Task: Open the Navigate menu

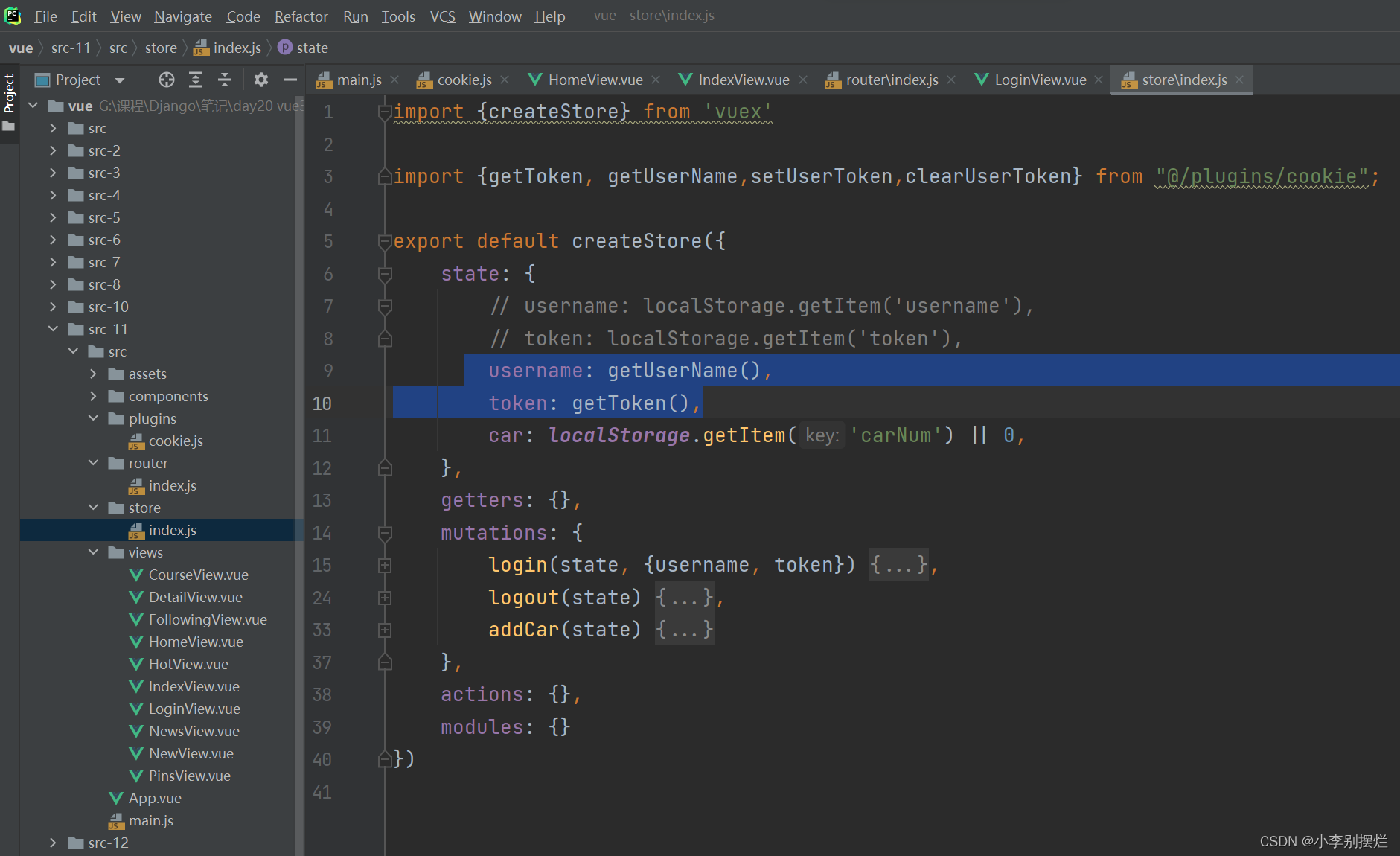Action: [183, 16]
